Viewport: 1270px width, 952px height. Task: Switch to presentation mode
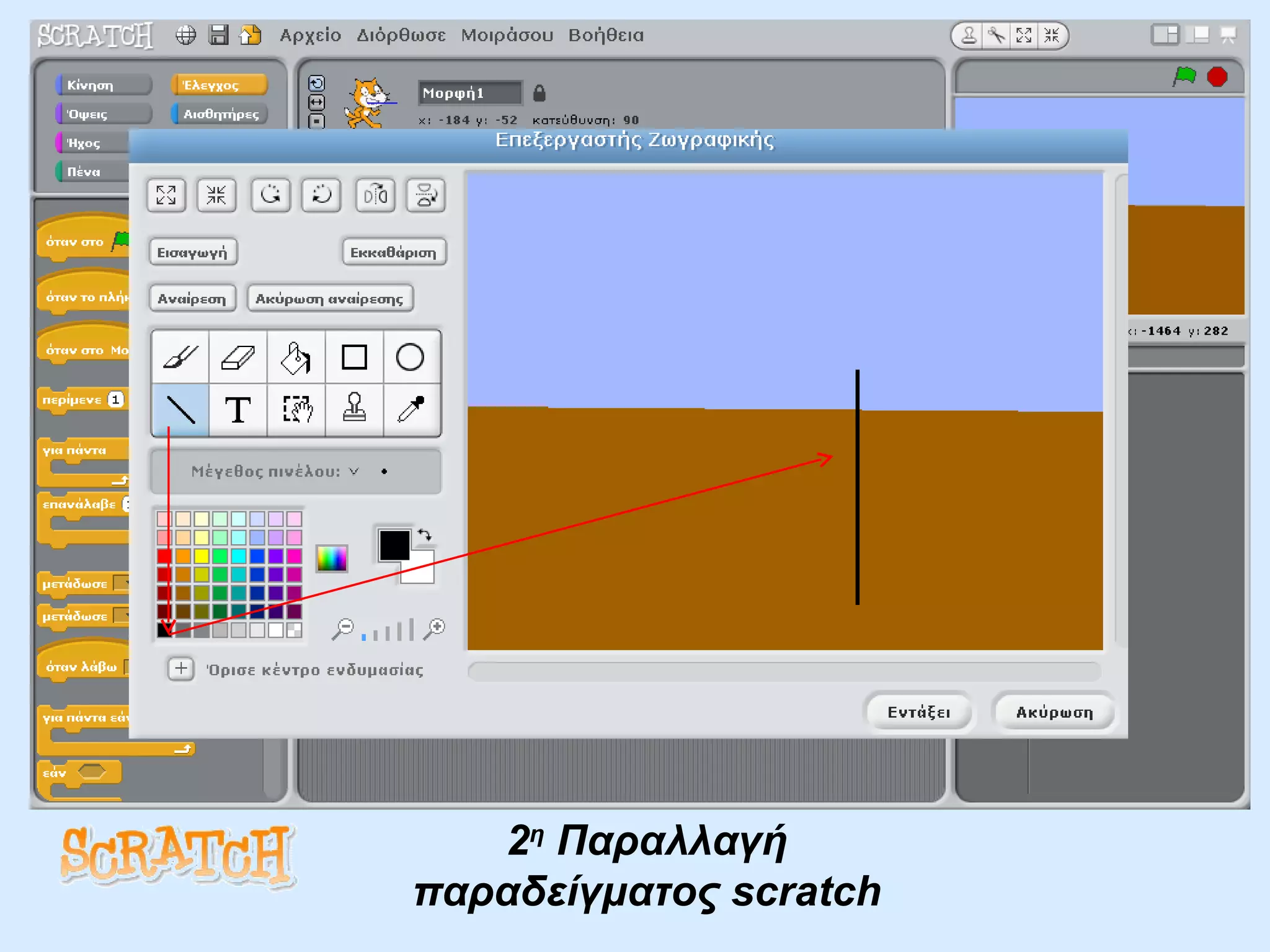tap(1228, 35)
